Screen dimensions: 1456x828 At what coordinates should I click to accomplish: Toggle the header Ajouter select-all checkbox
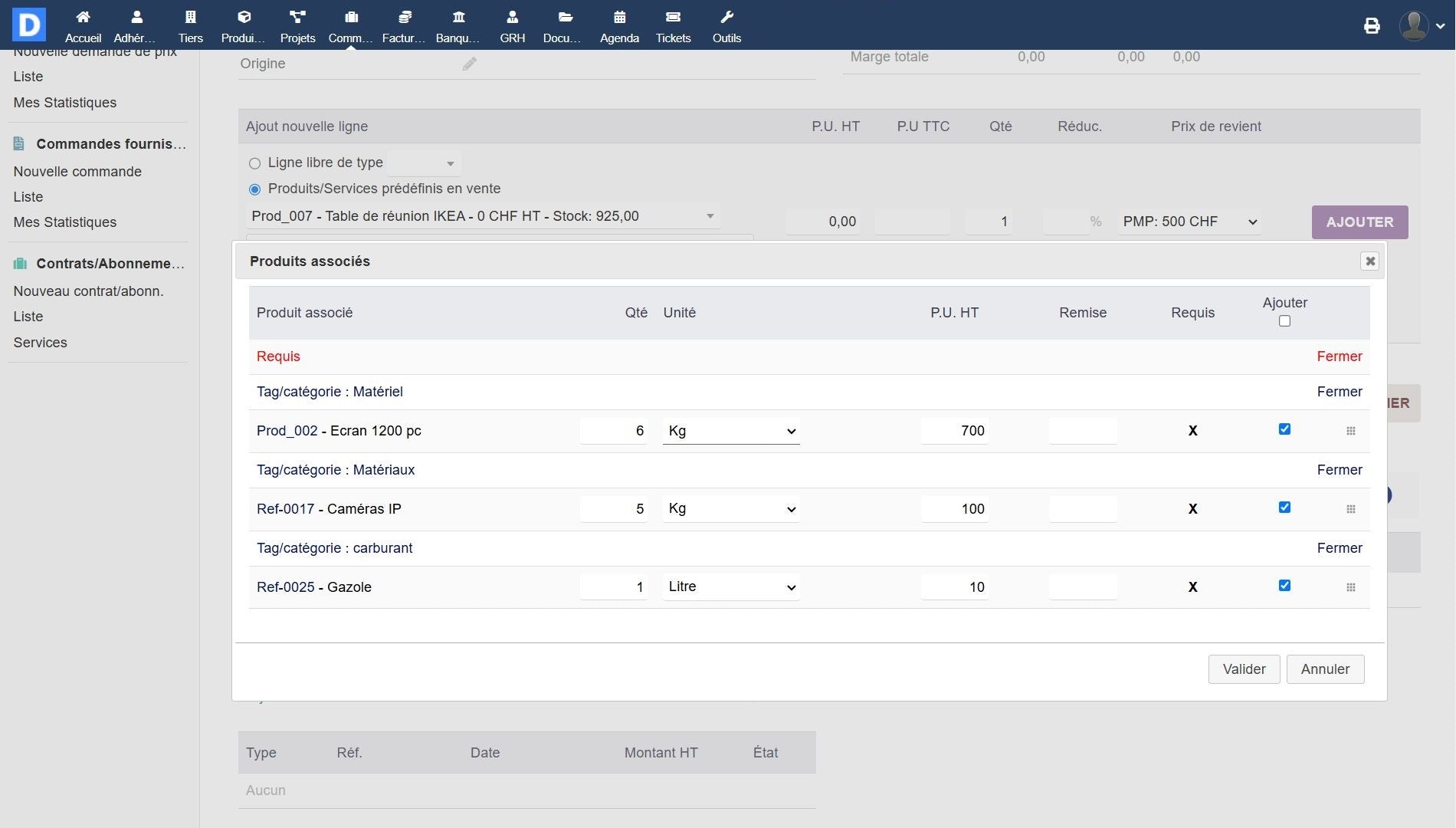[1284, 321]
